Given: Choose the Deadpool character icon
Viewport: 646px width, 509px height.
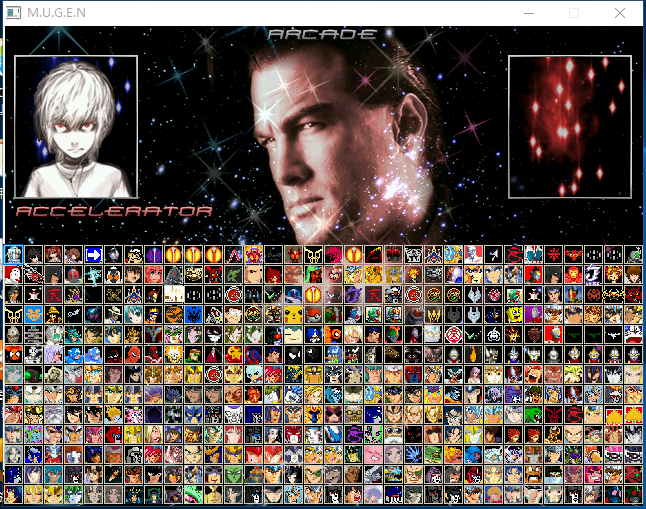Looking at the screenshot, I should 153,354.
